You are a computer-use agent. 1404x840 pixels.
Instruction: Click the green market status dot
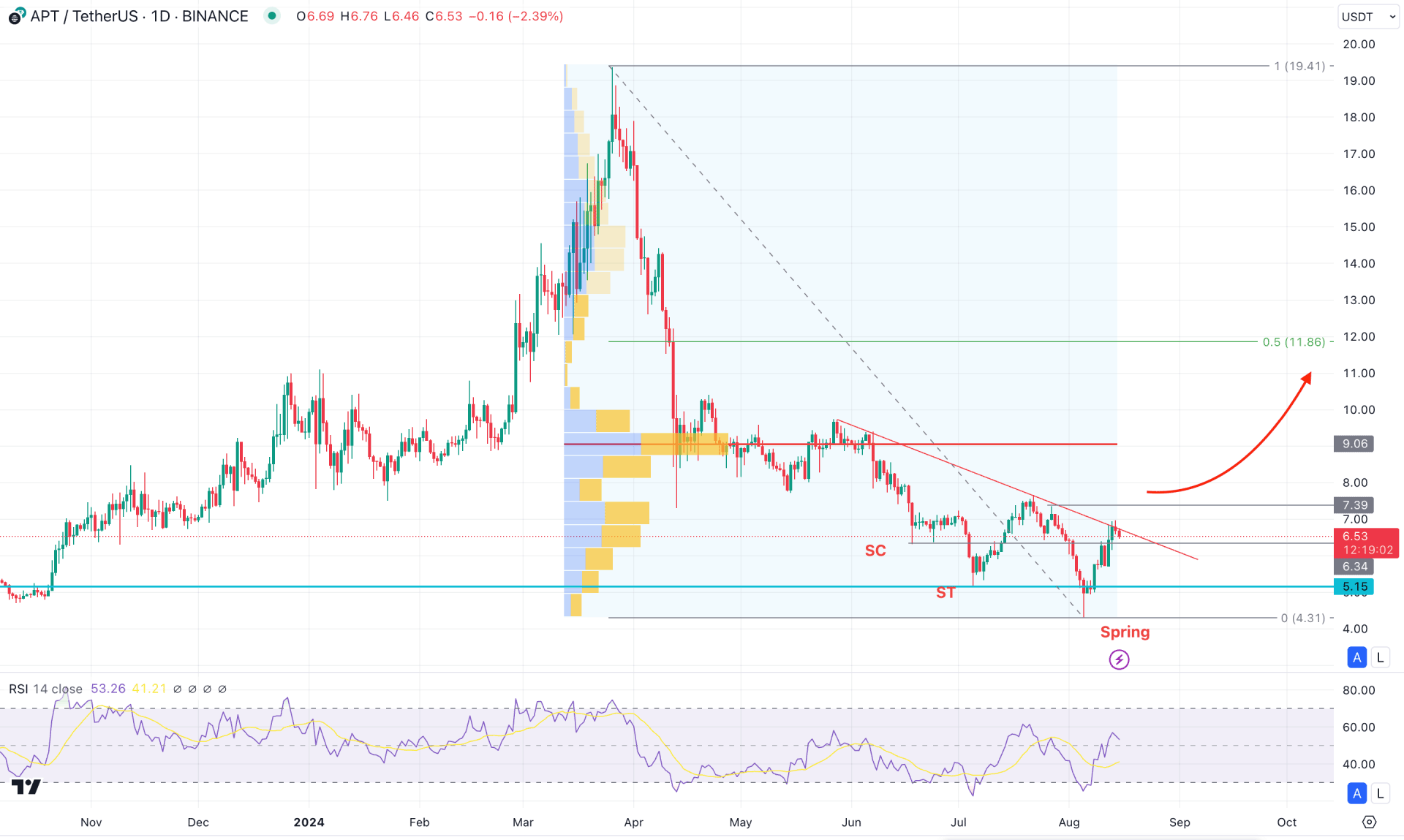(x=272, y=15)
